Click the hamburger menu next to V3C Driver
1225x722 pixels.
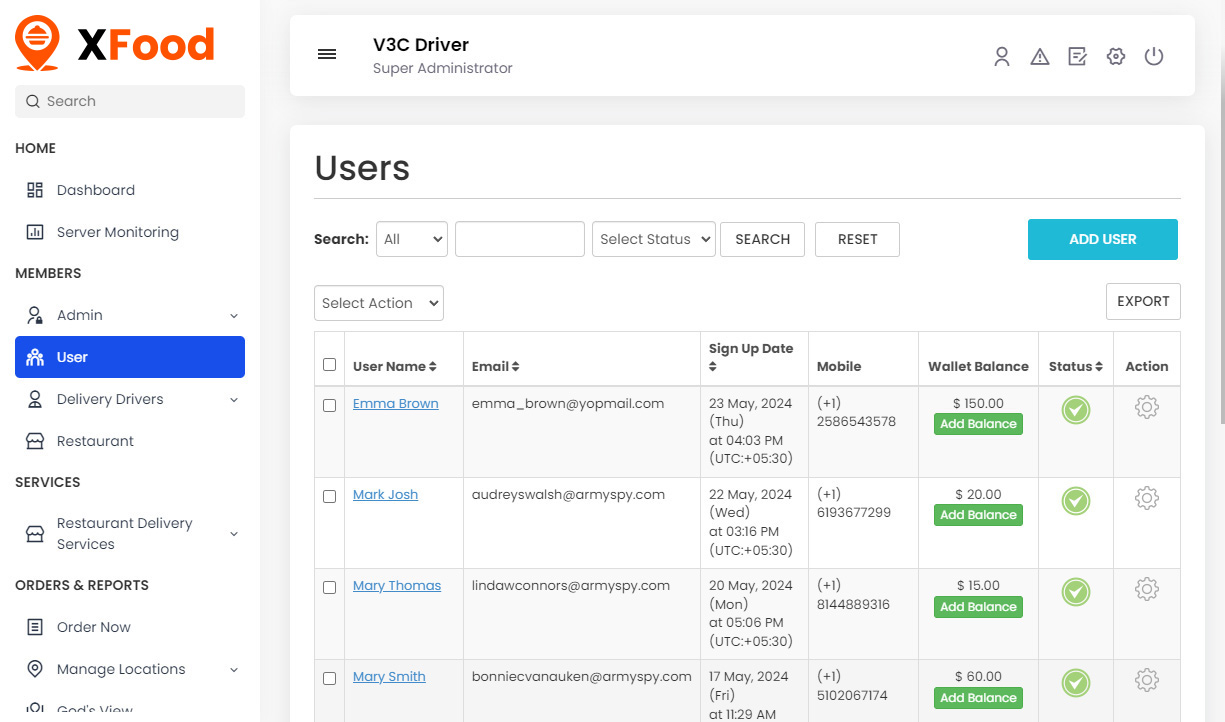327,54
